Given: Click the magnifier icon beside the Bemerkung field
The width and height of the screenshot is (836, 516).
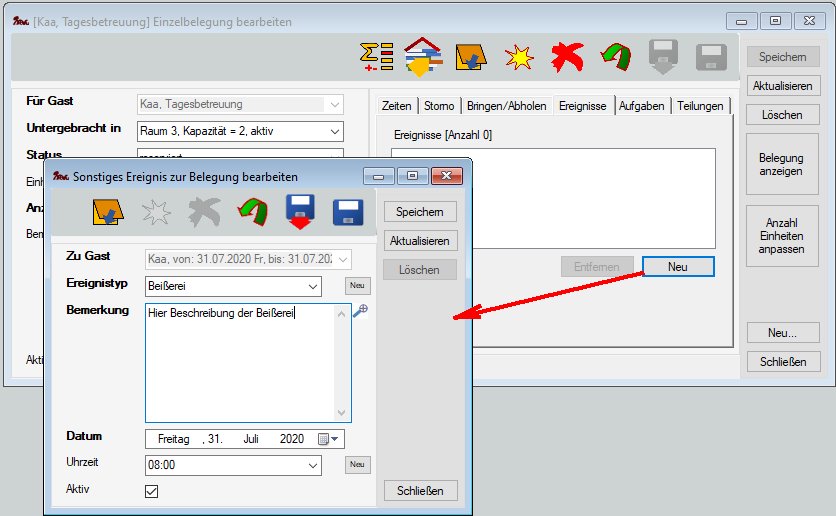Looking at the screenshot, I should [360, 311].
